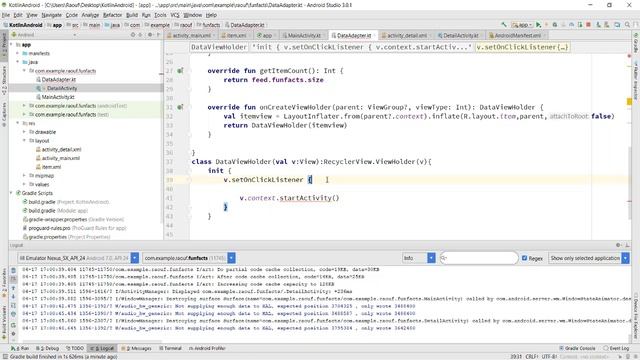Click the Debug app bug icon in toolbar
Screen dimensions: 640x360
coord(555,25)
